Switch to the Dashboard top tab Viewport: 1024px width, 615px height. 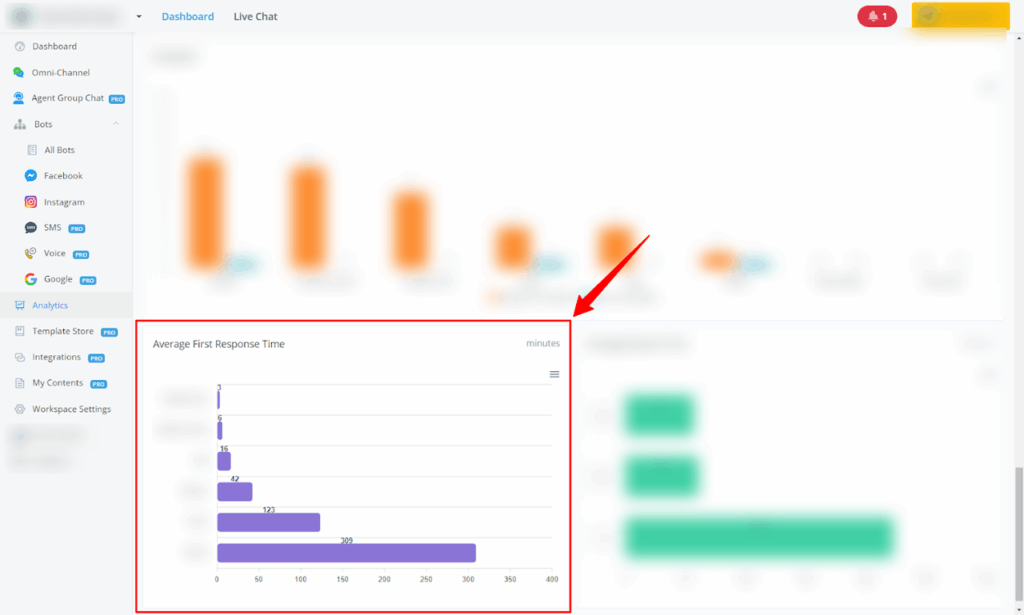(x=187, y=17)
